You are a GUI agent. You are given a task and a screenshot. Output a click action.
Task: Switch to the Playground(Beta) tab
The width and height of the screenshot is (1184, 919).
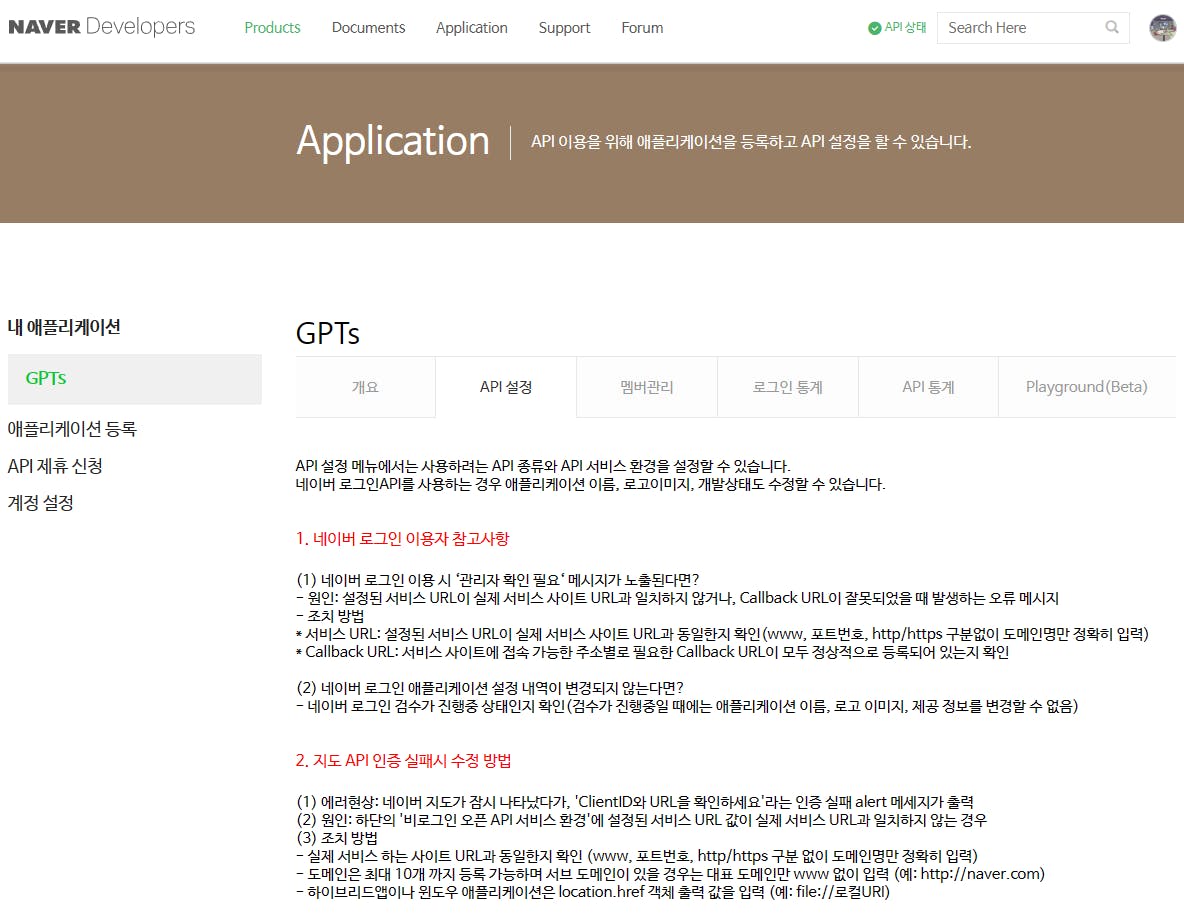coord(1087,387)
